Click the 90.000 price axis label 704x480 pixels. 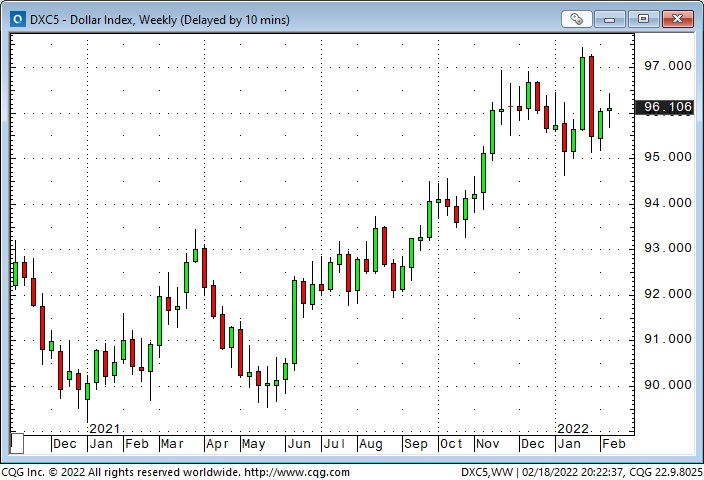tap(668, 385)
